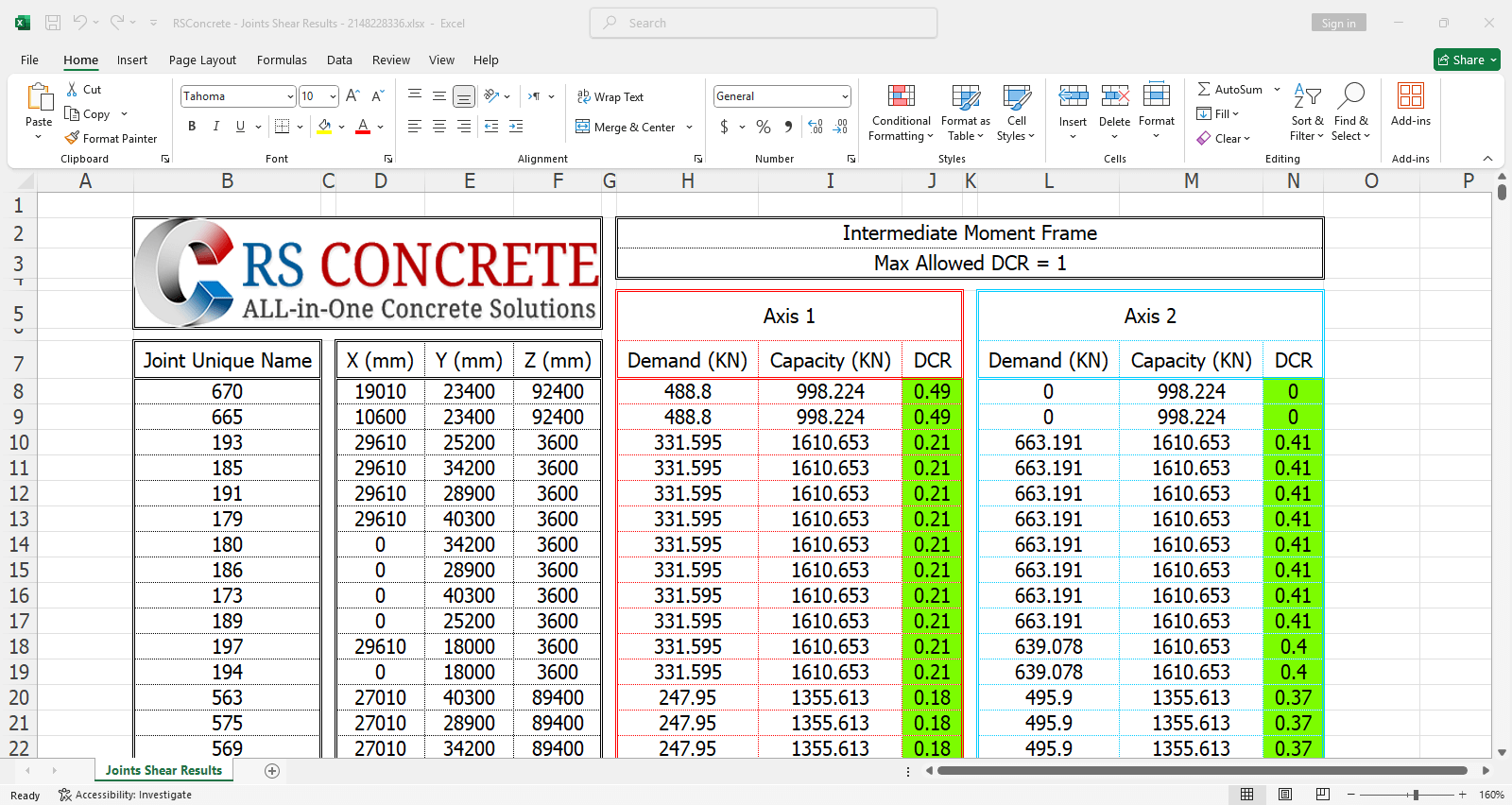Click the Center align icon
Screen dimensions: 1512x805
[x=439, y=126]
